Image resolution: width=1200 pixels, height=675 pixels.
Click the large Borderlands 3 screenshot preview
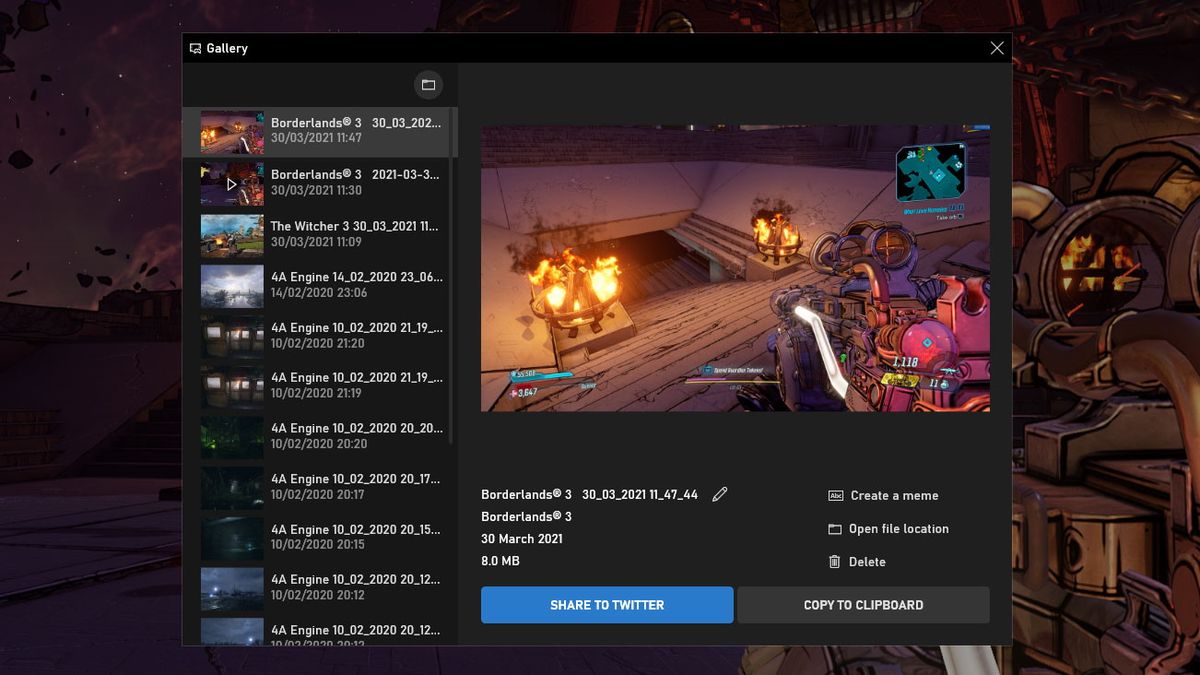pos(735,268)
